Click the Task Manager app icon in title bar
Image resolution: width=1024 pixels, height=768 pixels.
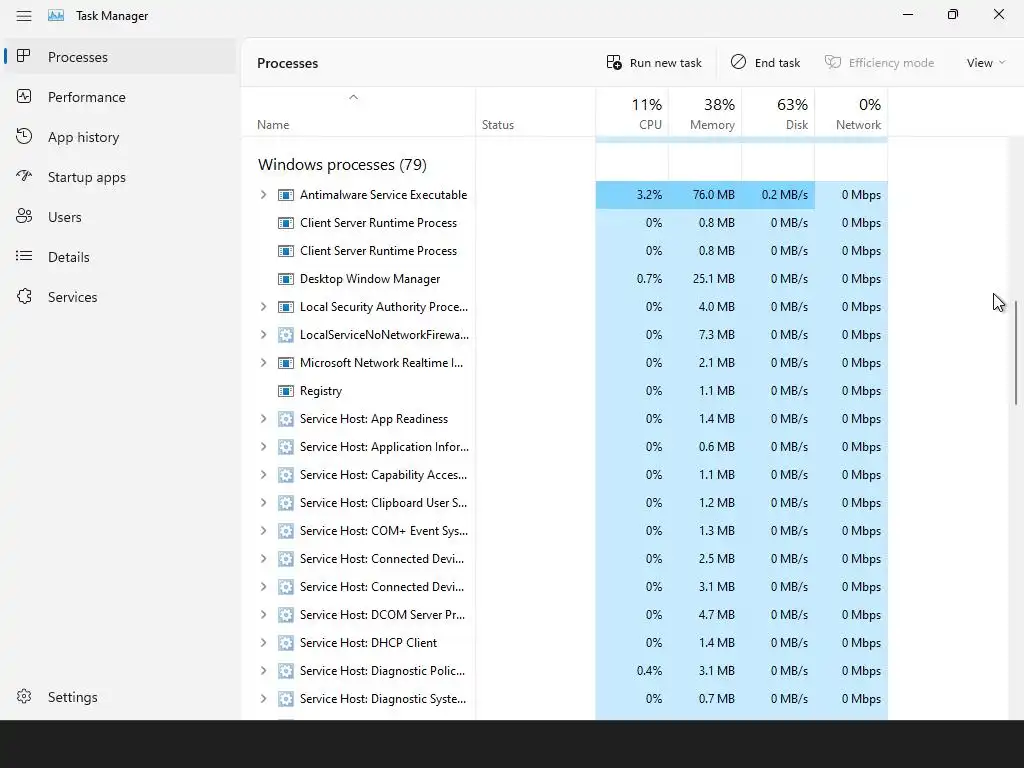point(56,16)
